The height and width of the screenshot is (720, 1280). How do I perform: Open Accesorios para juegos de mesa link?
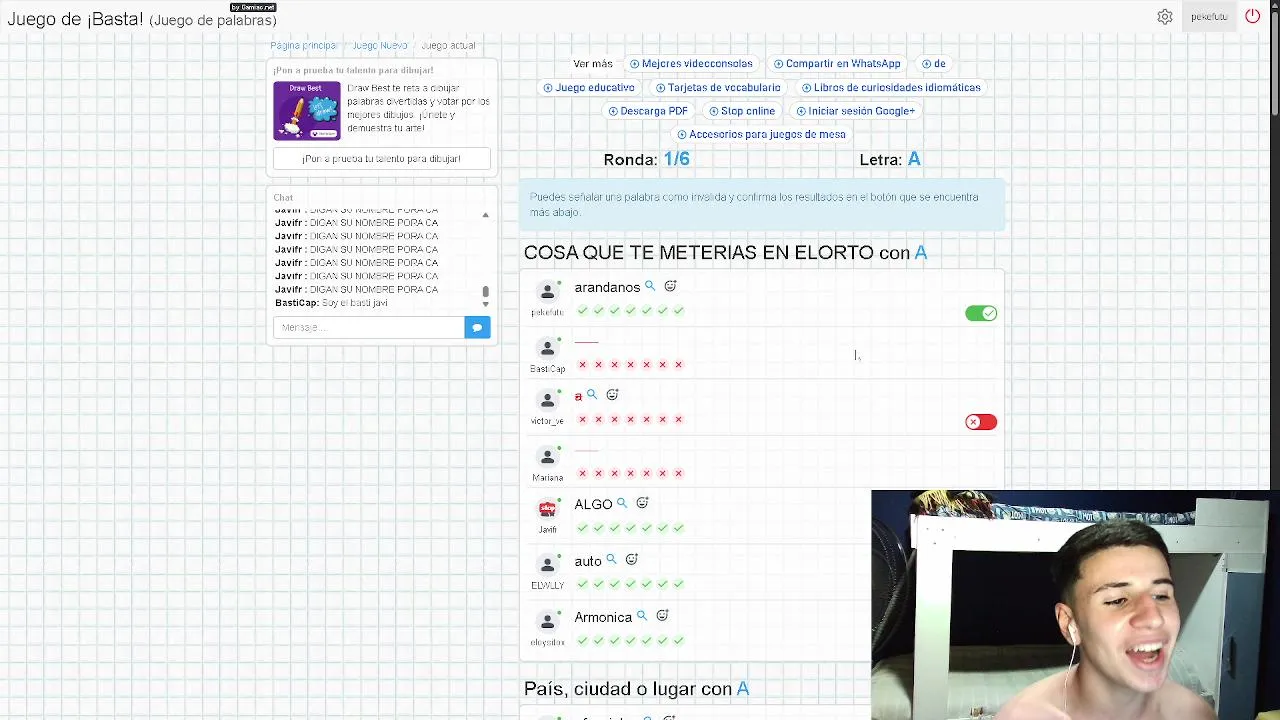point(761,134)
